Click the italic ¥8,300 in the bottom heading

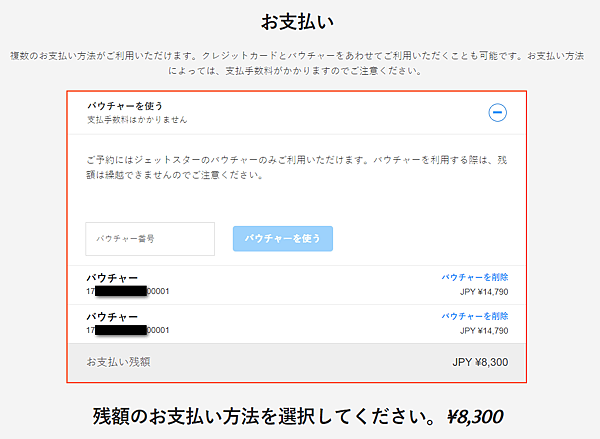click(x=475, y=415)
